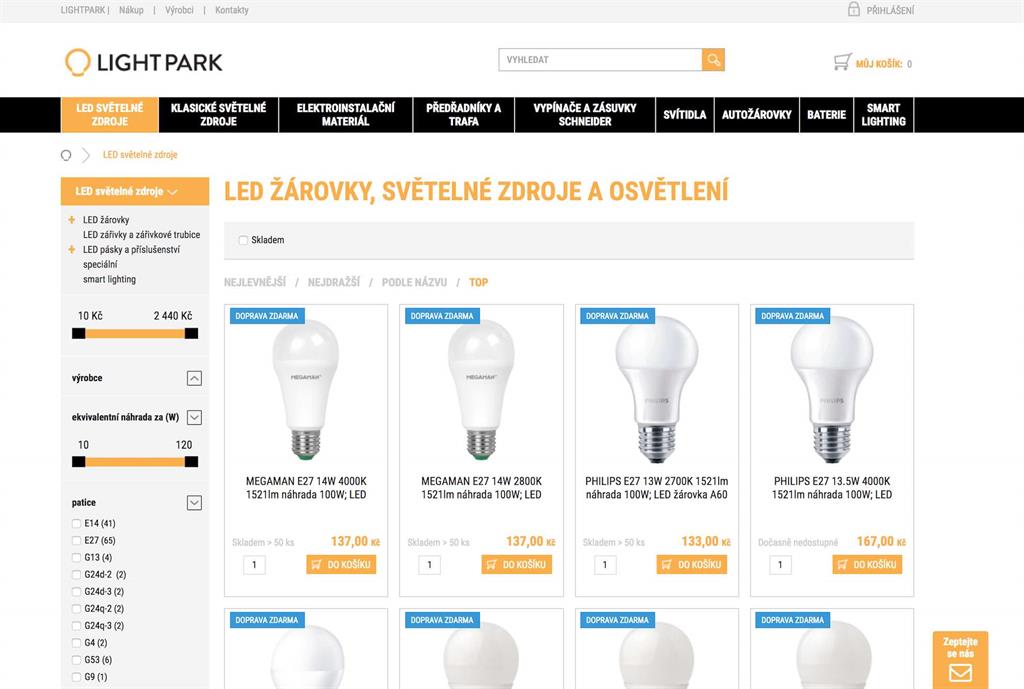This screenshot has height=689, width=1024.
Task: Click the LIGHTPARK top bar link
Action: pyautogui.click(x=83, y=10)
